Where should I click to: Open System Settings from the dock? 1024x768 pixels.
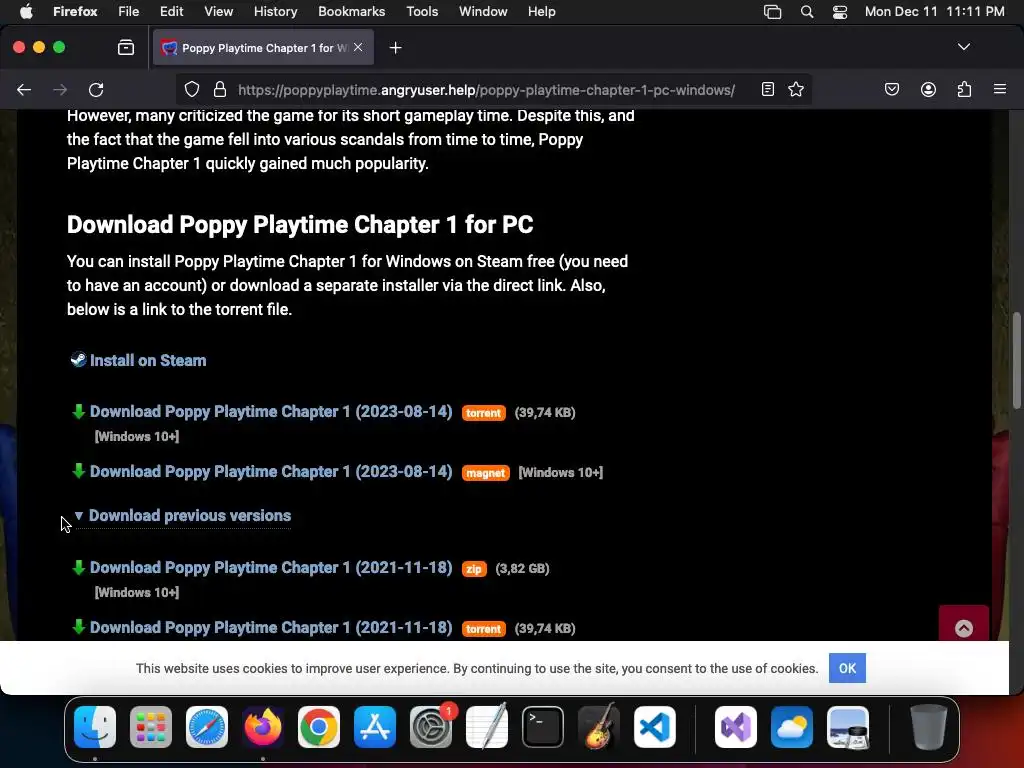click(431, 727)
